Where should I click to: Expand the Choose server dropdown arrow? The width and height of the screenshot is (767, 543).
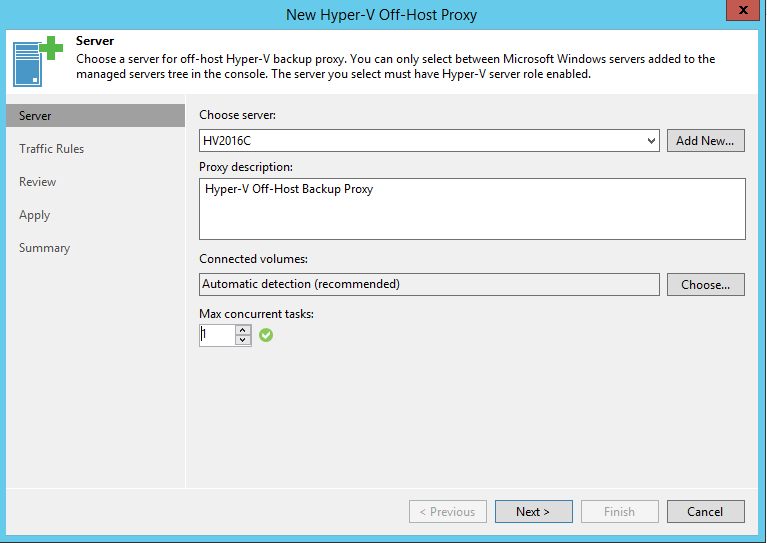pyautogui.click(x=651, y=141)
